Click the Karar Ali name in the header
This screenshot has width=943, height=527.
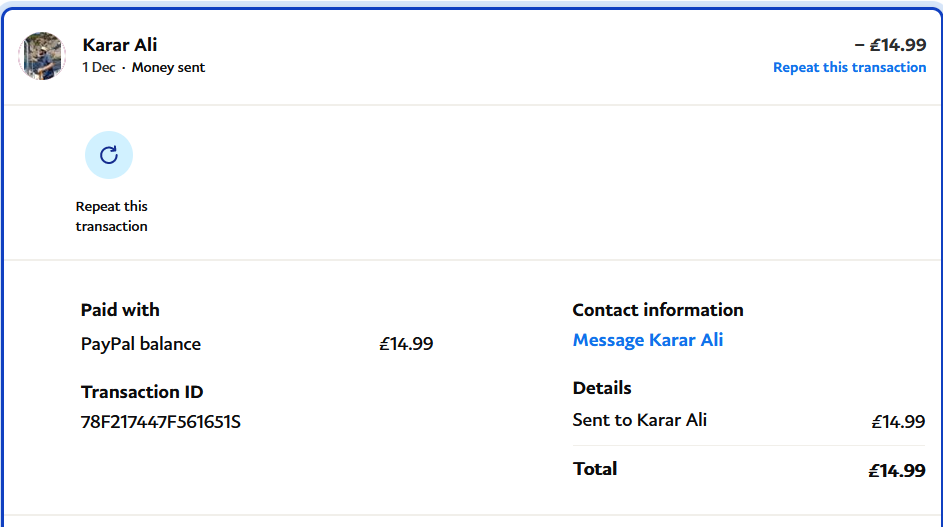(x=120, y=45)
